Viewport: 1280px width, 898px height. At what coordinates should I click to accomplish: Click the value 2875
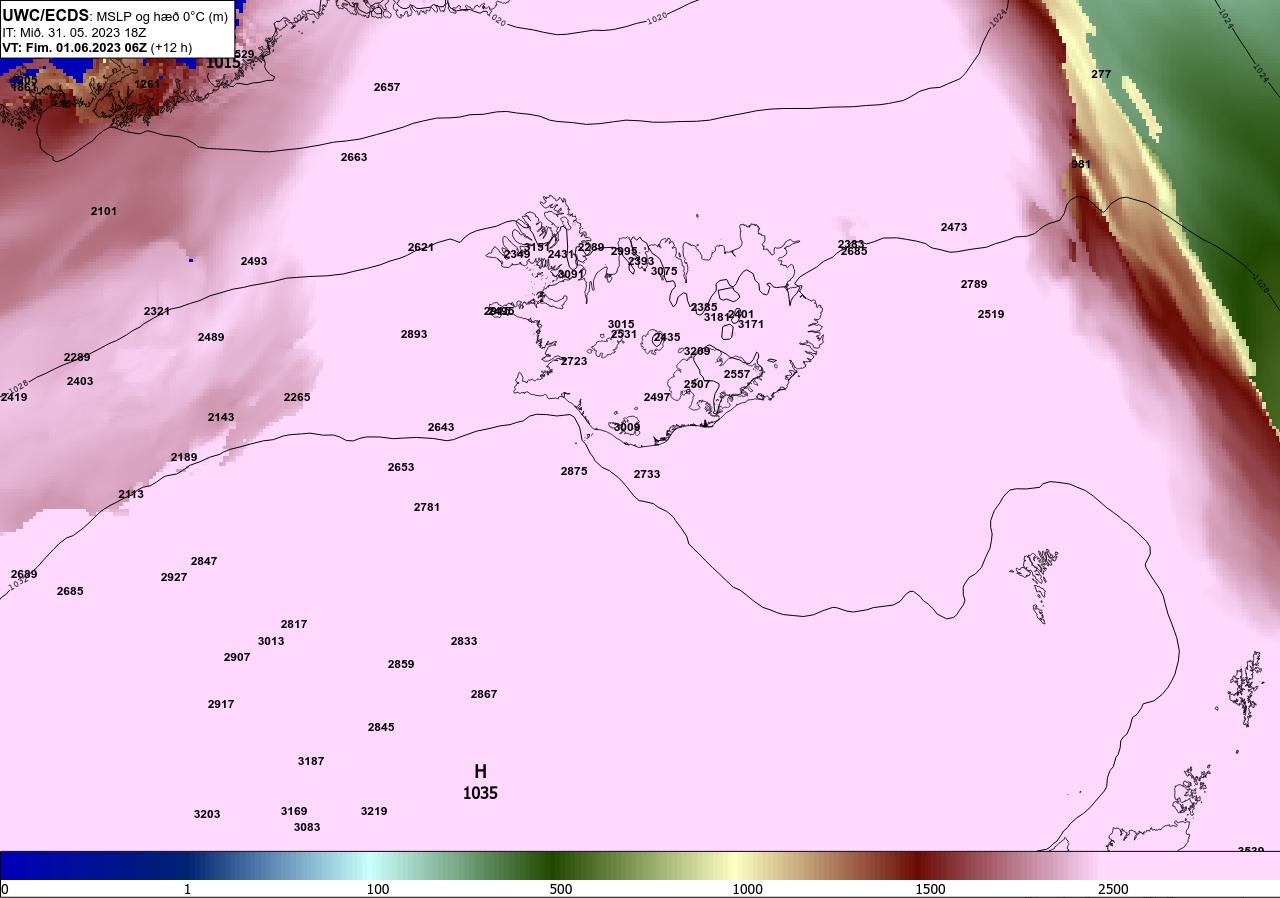(x=574, y=471)
